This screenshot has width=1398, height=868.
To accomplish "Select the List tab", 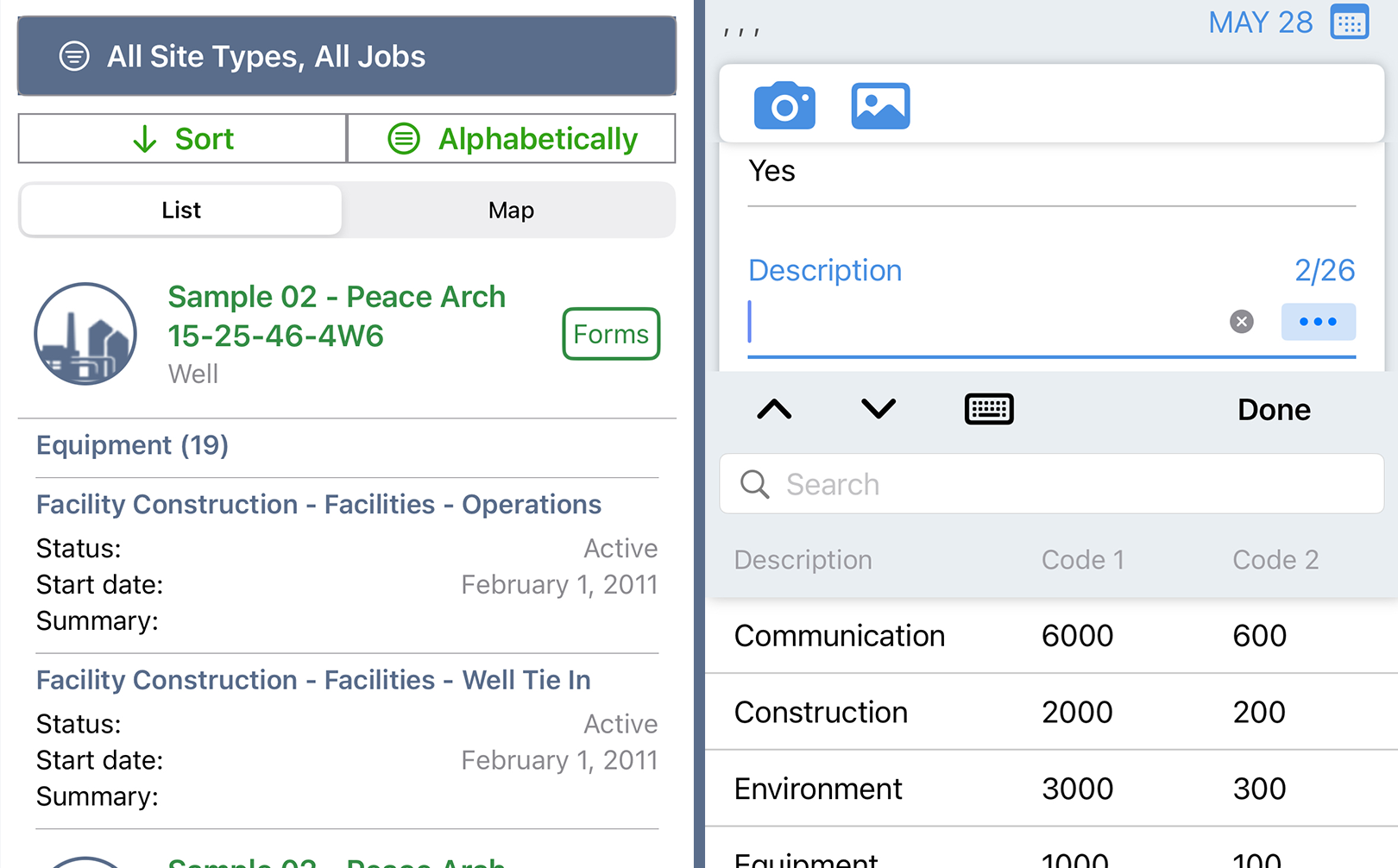I will coord(179,210).
